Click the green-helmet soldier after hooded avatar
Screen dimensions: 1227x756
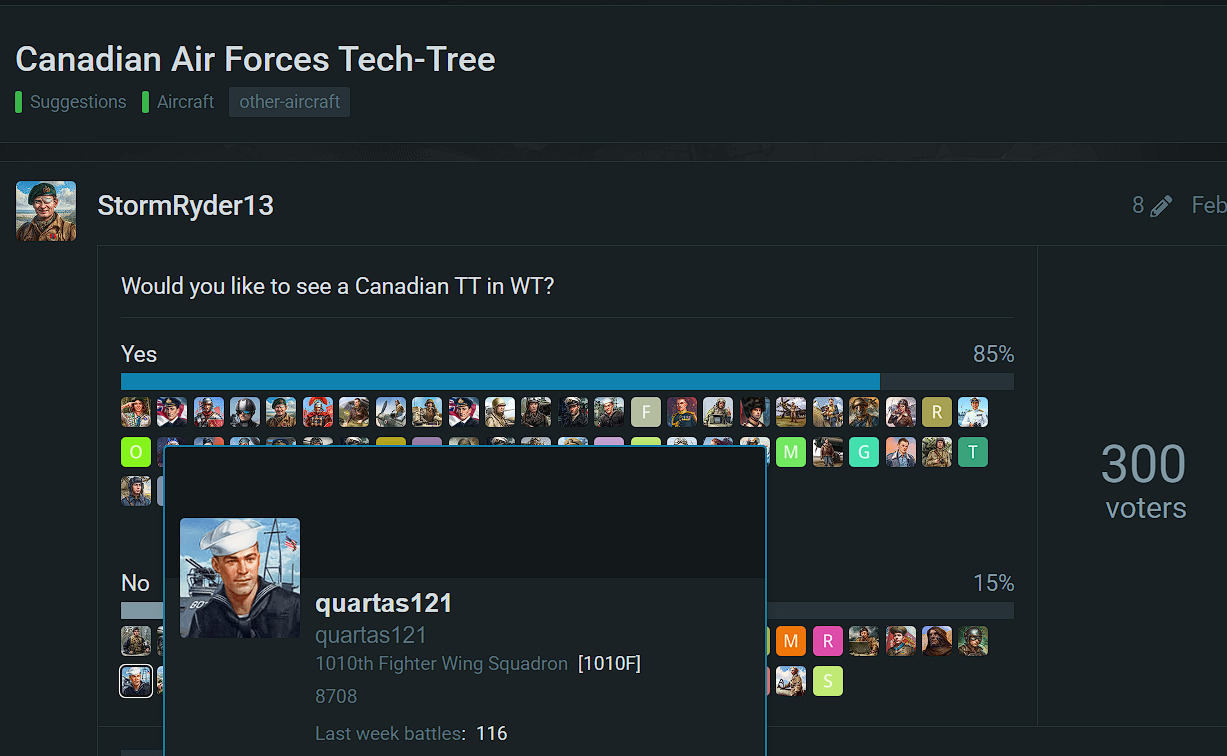tap(973, 641)
